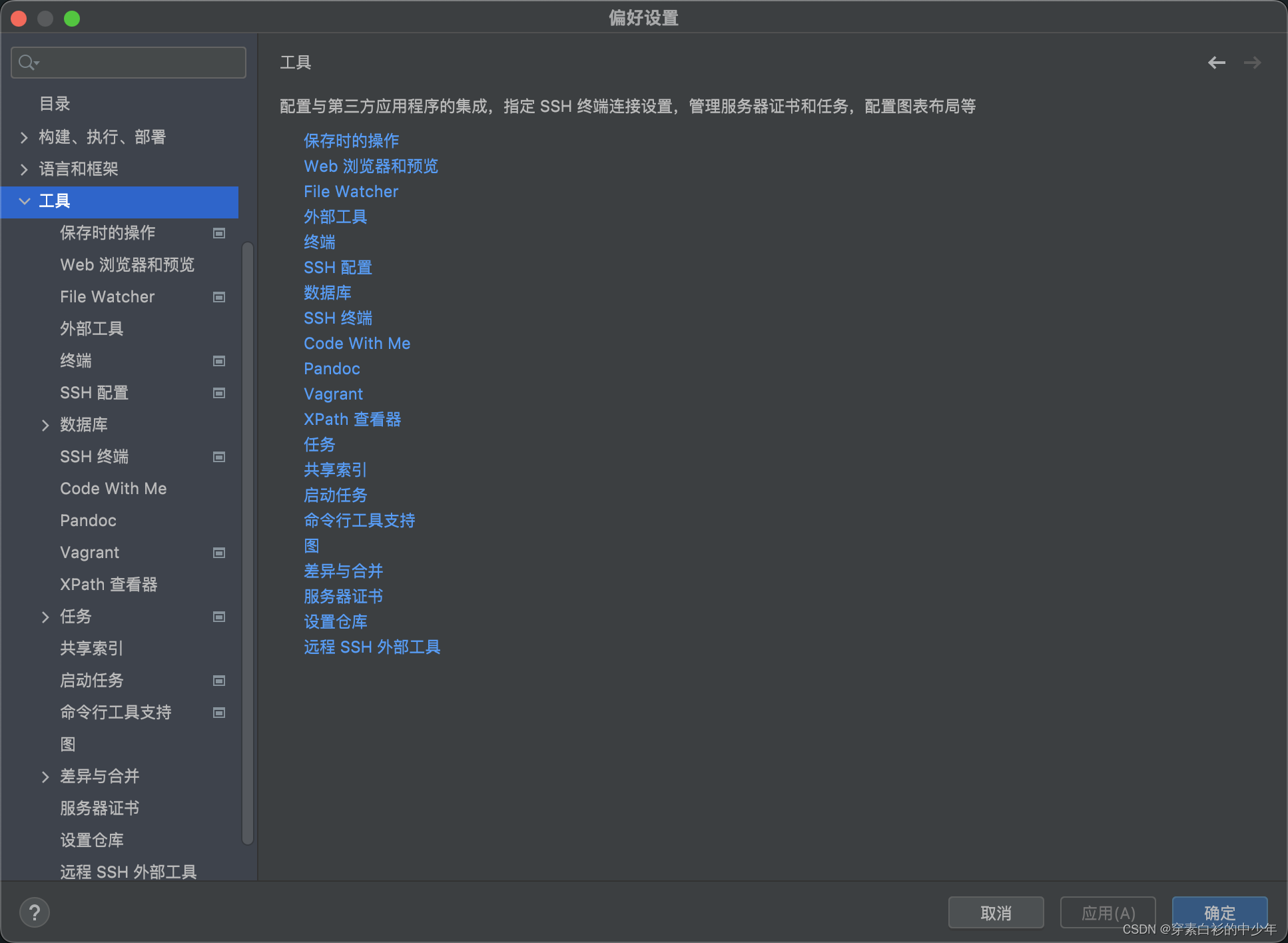The width and height of the screenshot is (1288, 943).
Task: Open help via the question mark icon
Action: [35, 912]
